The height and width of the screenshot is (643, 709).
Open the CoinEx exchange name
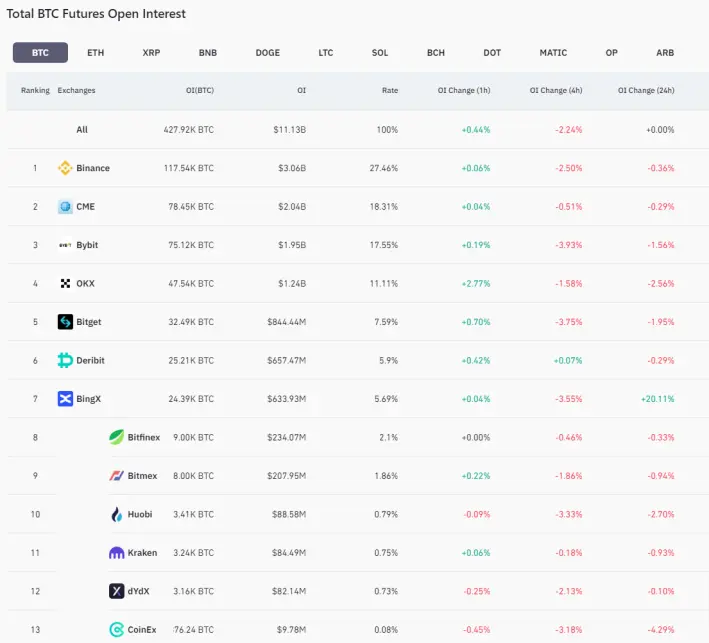click(x=142, y=629)
